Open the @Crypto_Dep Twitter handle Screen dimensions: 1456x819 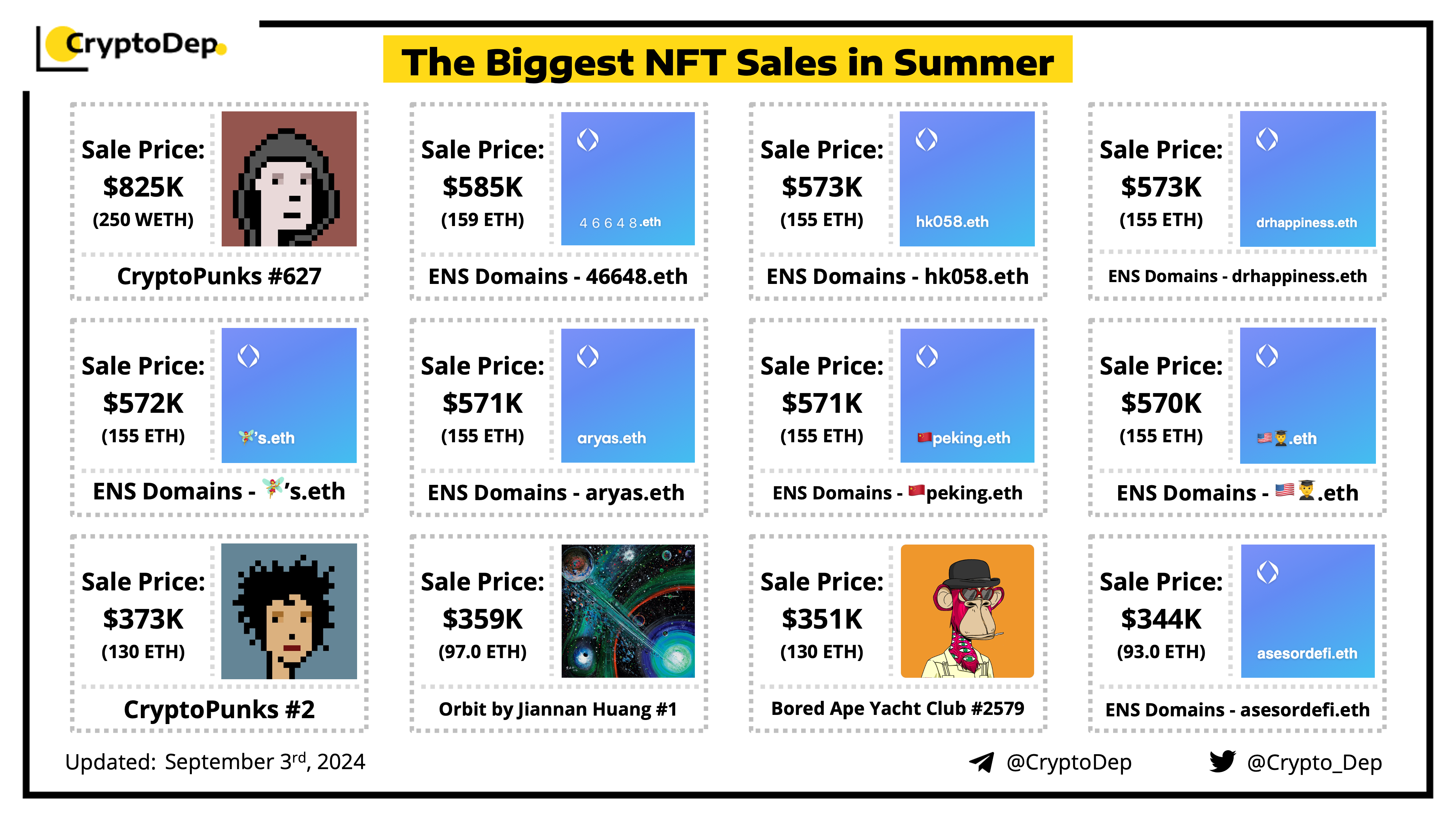pyautogui.click(x=1314, y=763)
